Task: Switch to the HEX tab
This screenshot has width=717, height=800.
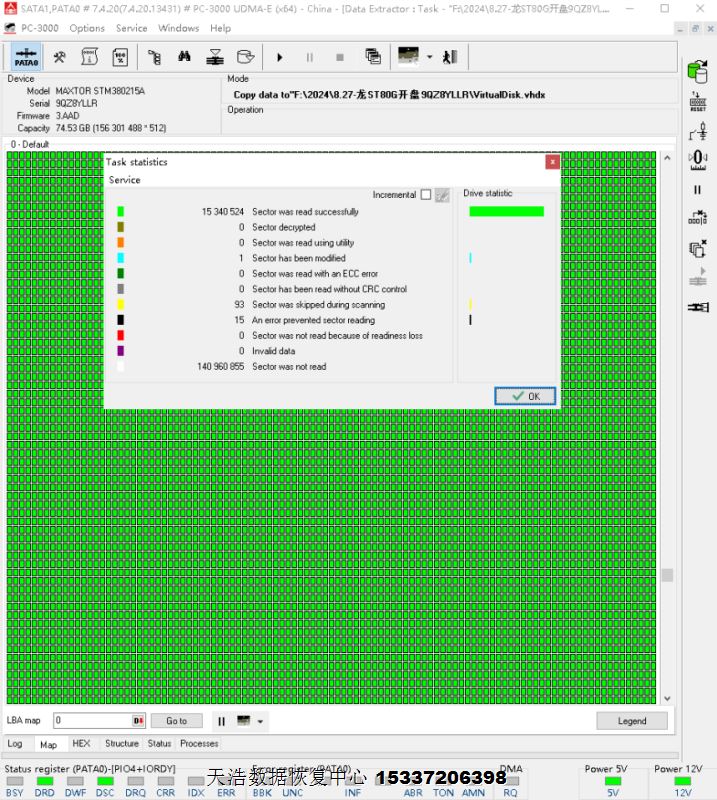Action: (x=81, y=744)
